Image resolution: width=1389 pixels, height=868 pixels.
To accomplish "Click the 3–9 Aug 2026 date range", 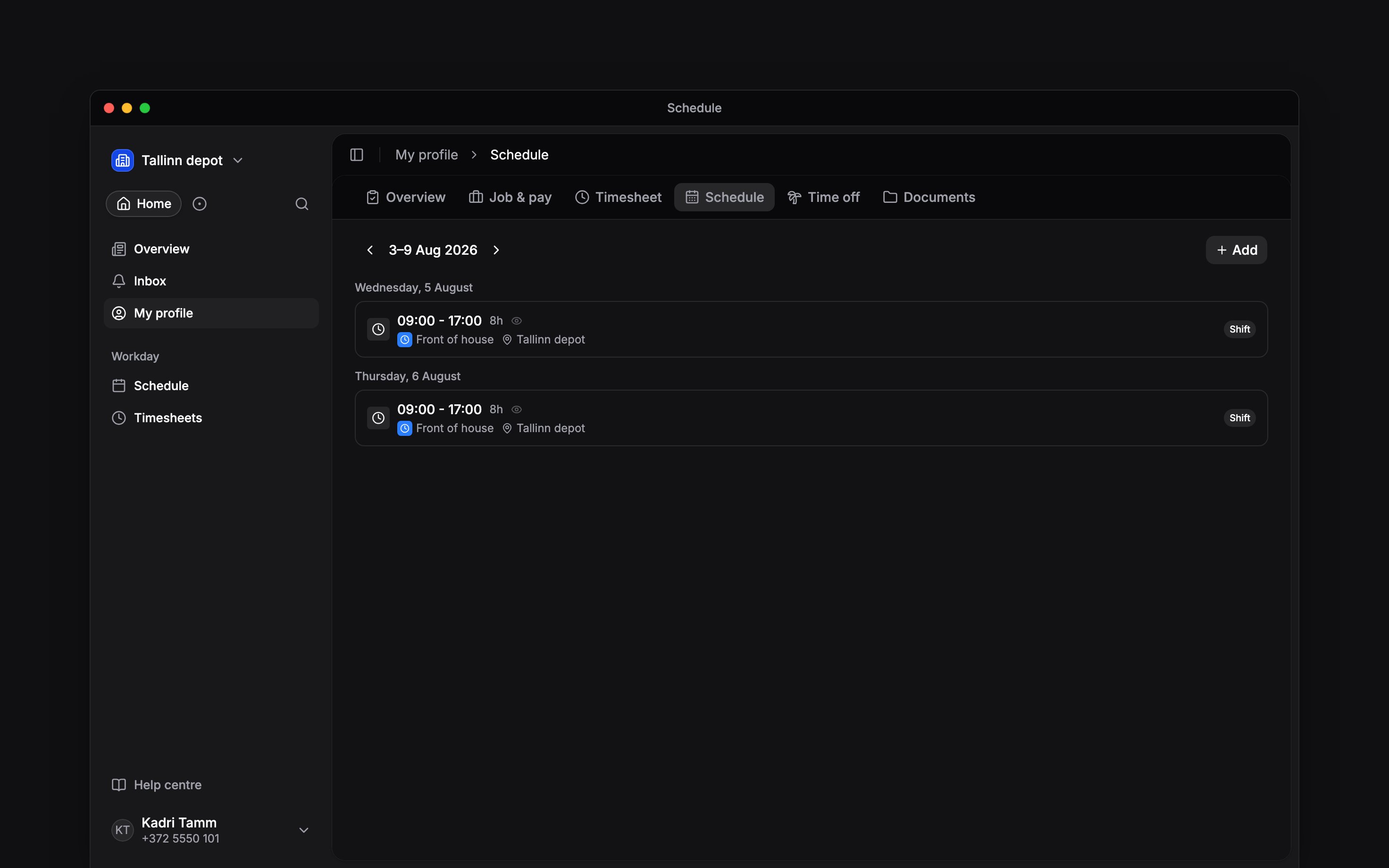I will pos(433,250).
